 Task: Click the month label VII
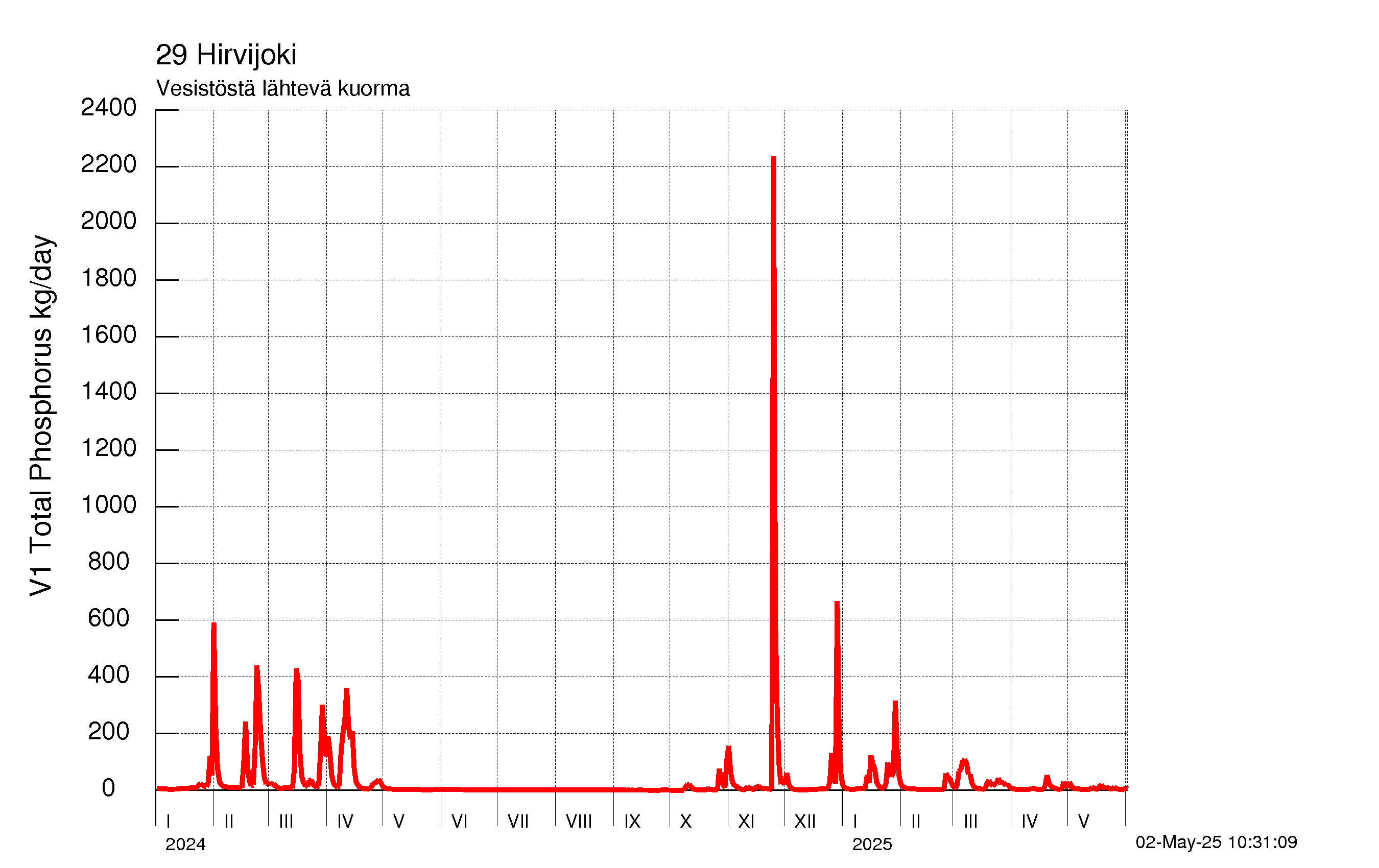[x=518, y=822]
